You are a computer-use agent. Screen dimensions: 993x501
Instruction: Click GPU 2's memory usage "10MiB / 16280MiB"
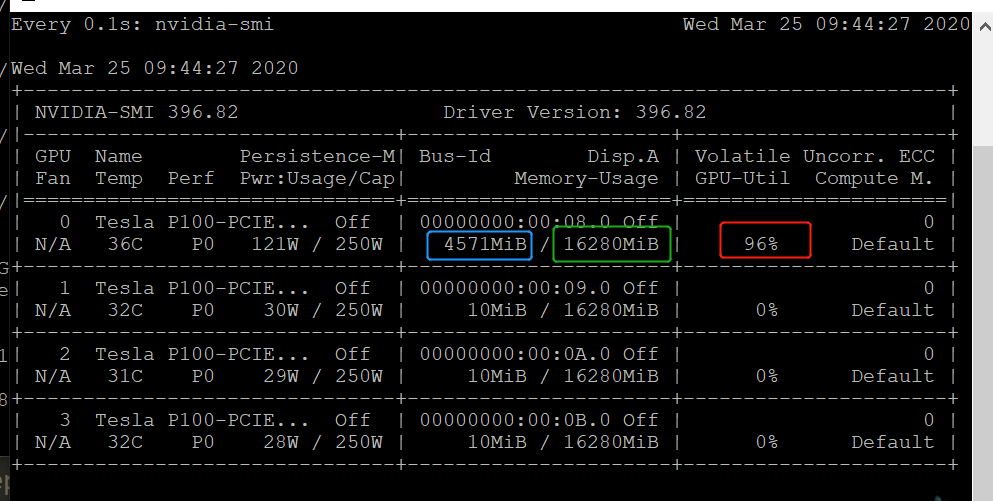click(x=563, y=376)
